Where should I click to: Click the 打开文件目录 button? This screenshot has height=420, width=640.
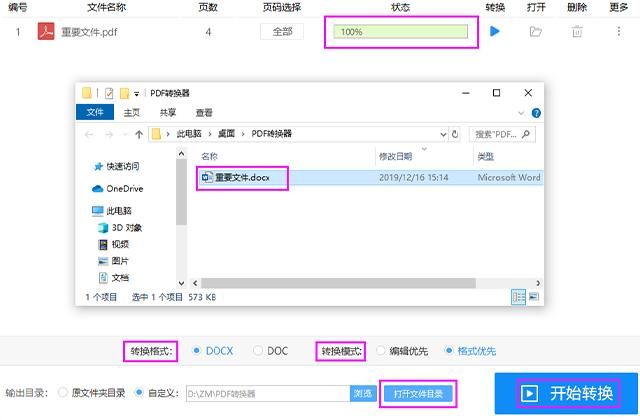(x=418, y=393)
